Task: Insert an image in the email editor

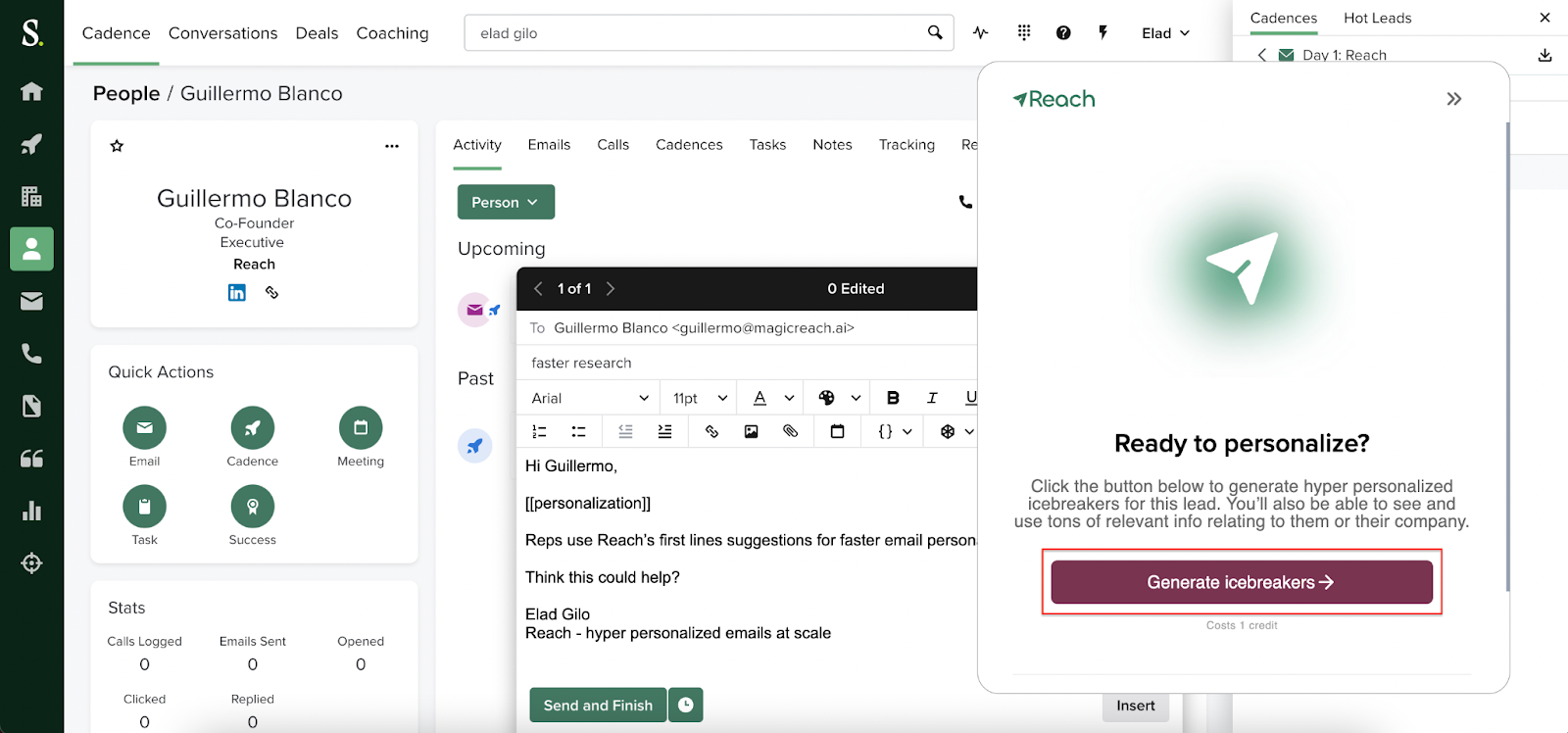Action: [752, 431]
